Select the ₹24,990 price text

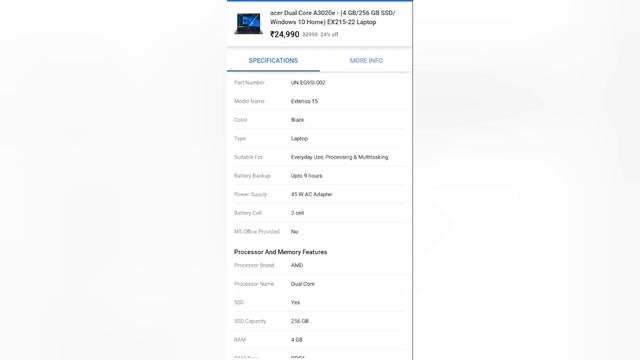(x=284, y=34)
